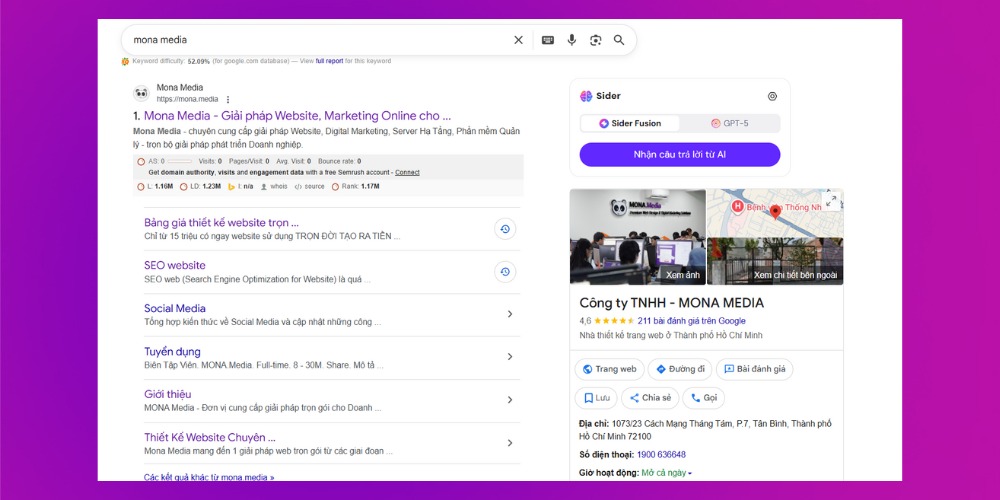Click the history icon beside Bảng giá thiết kế website
Screen dimensions: 1000x500
pos(505,229)
